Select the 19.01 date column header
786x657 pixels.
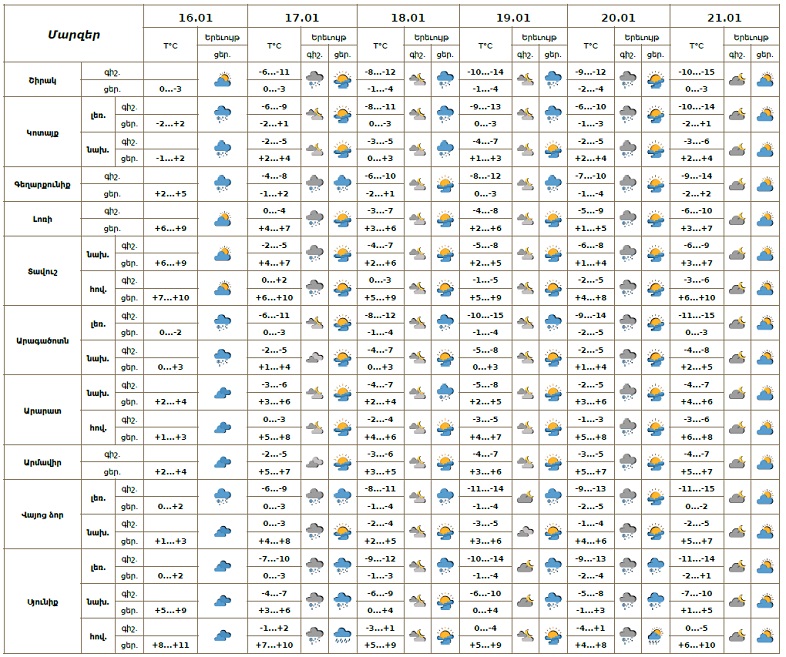tap(513, 17)
